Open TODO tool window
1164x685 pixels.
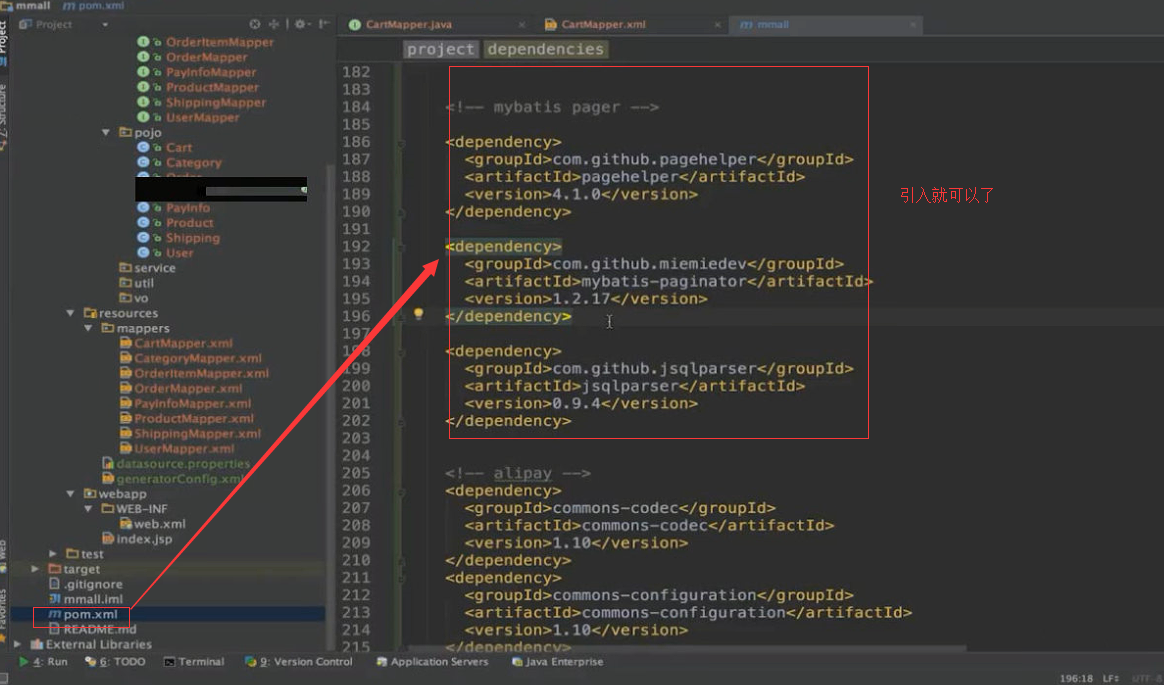[115, 661]
